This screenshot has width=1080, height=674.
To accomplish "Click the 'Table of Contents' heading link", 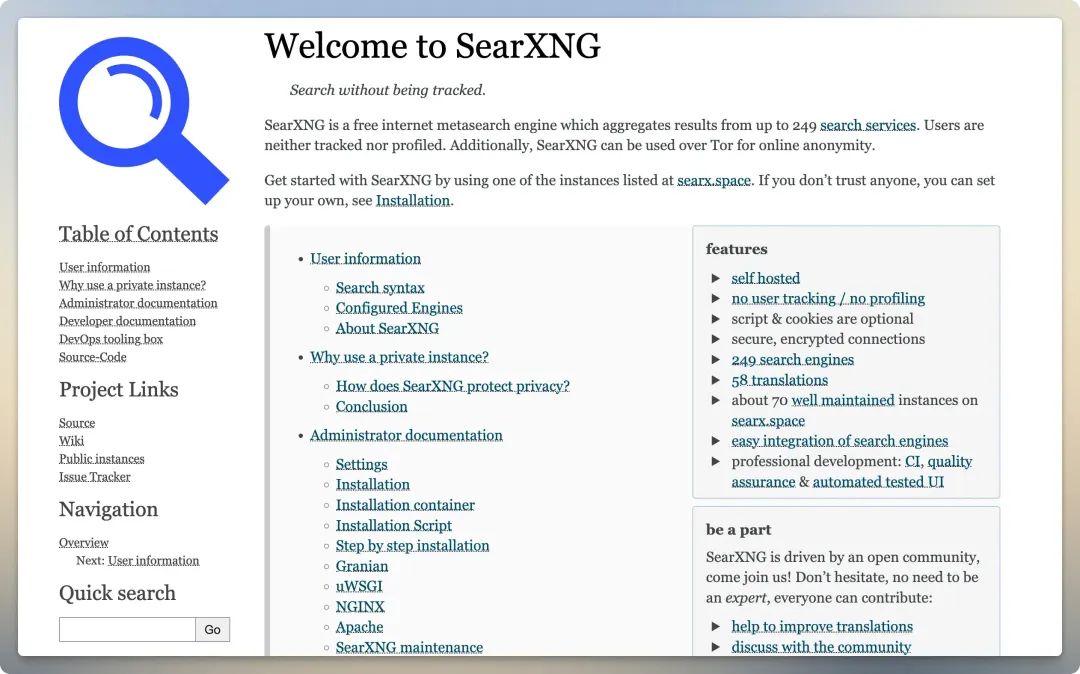I will click(138, 234).
